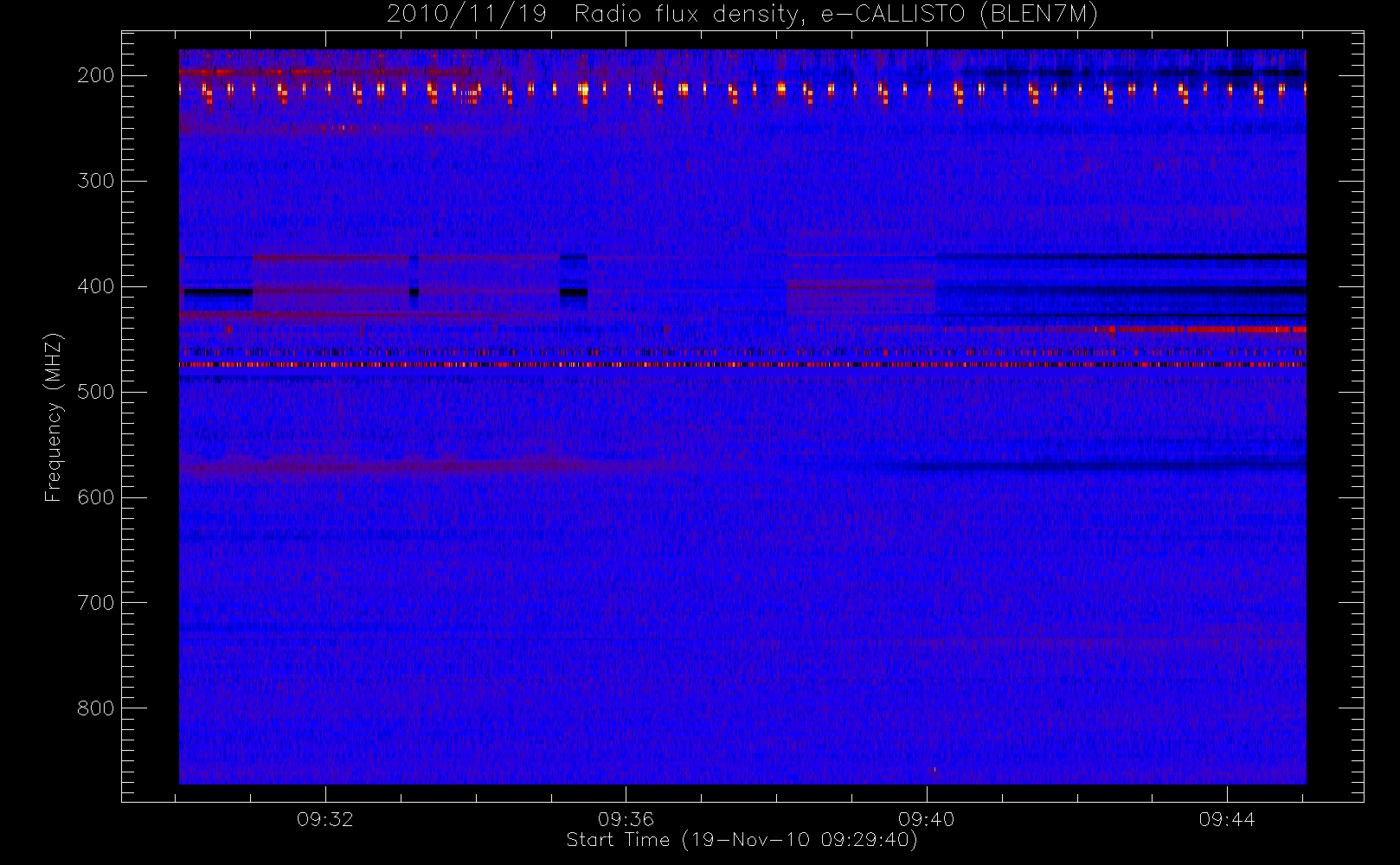Click the 09:36 time tick label

point(626,819)
